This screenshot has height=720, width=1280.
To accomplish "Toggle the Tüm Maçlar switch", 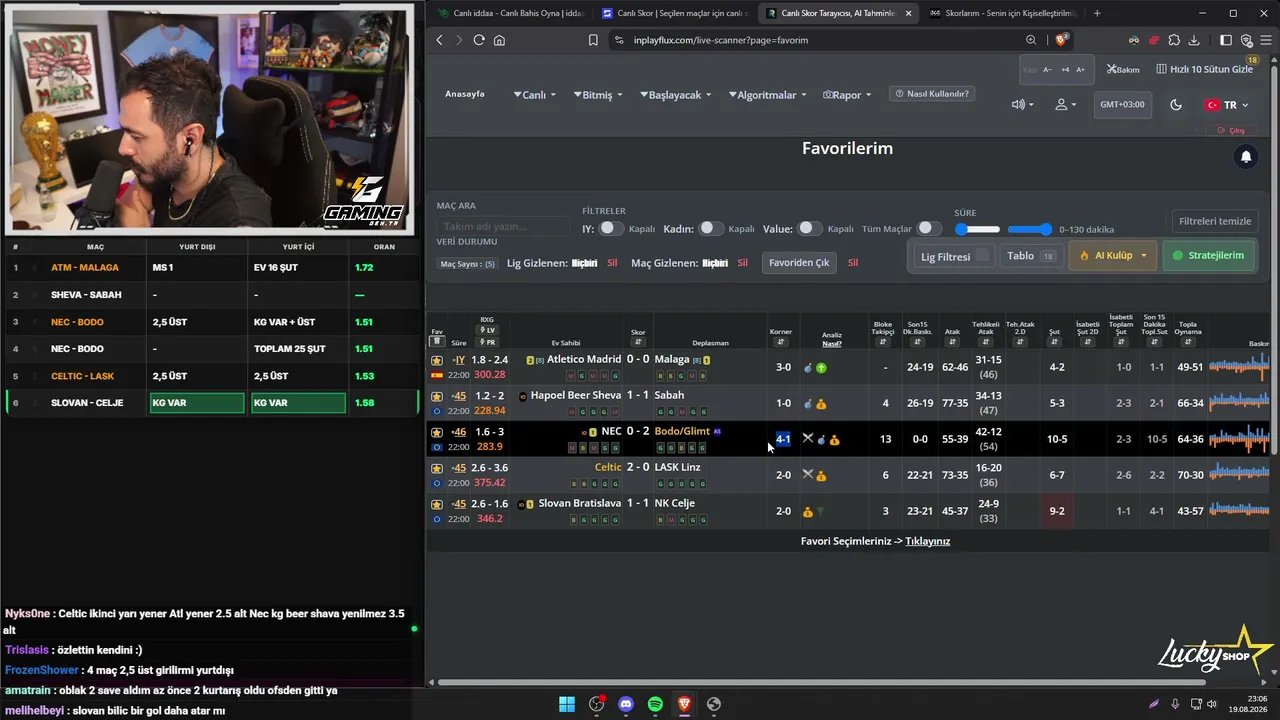I will 930,229.
